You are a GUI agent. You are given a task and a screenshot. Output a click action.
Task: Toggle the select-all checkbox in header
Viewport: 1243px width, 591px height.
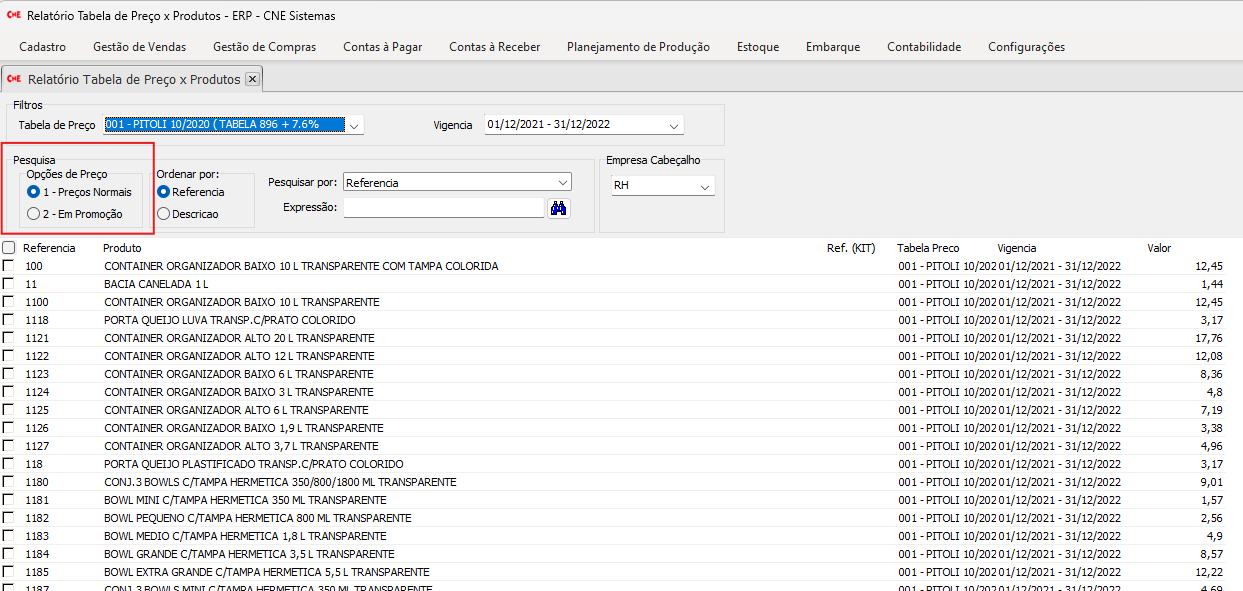[x=9, y=248]
